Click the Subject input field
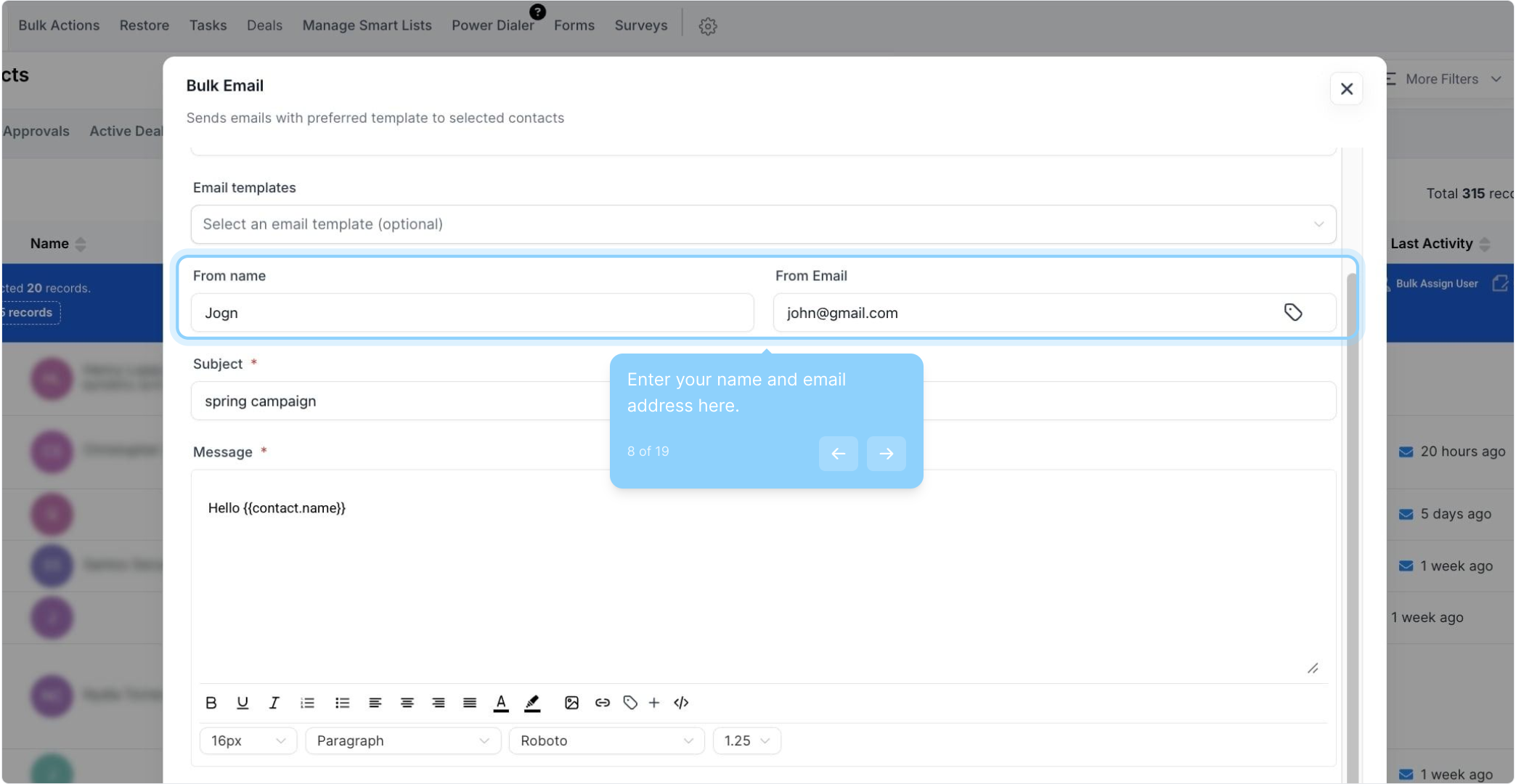This screenshot has width=1516, height=784. coord(399,401)
